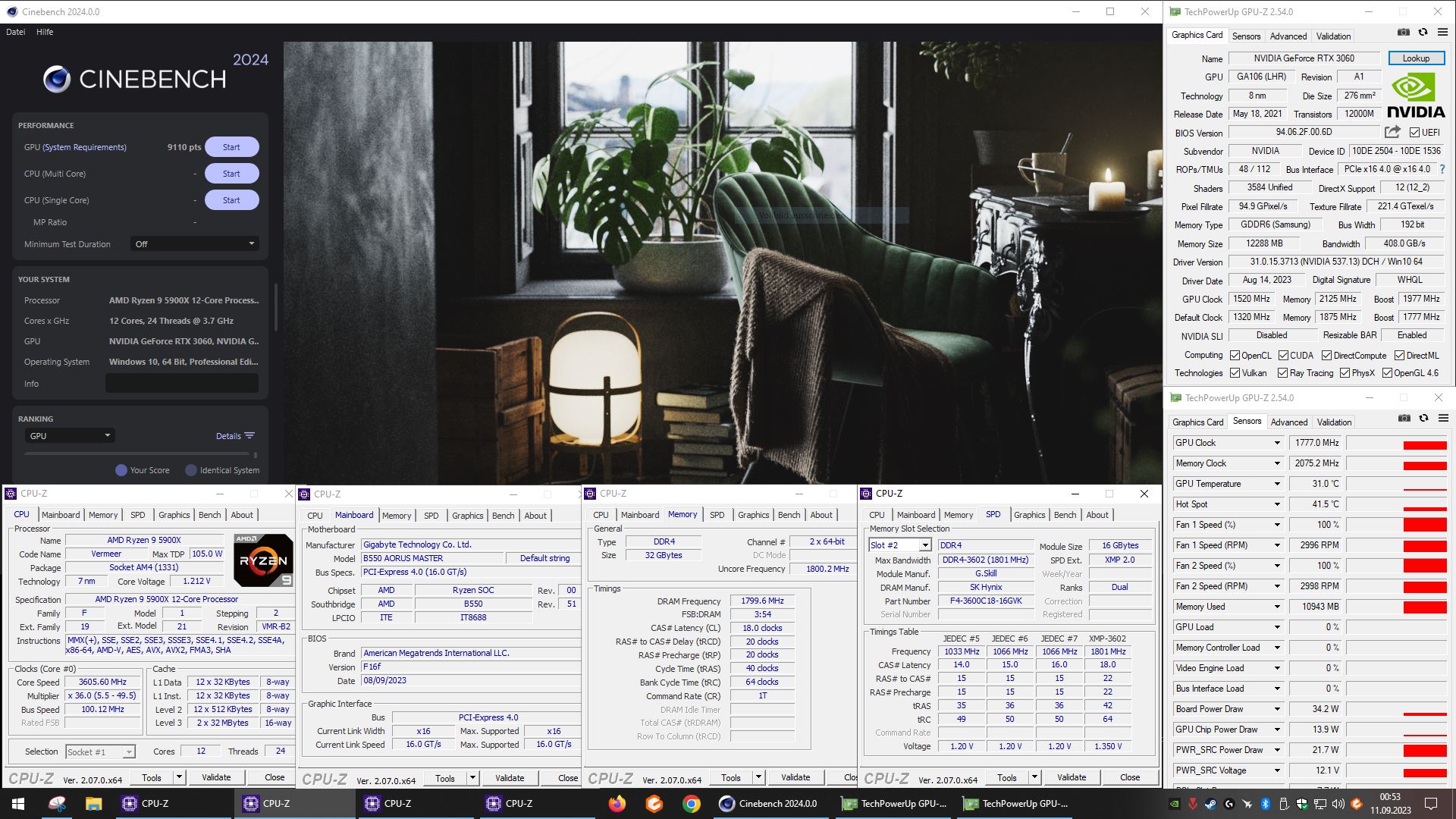Open the GPU ranking dropdown in Cinebench

(69, 436)
